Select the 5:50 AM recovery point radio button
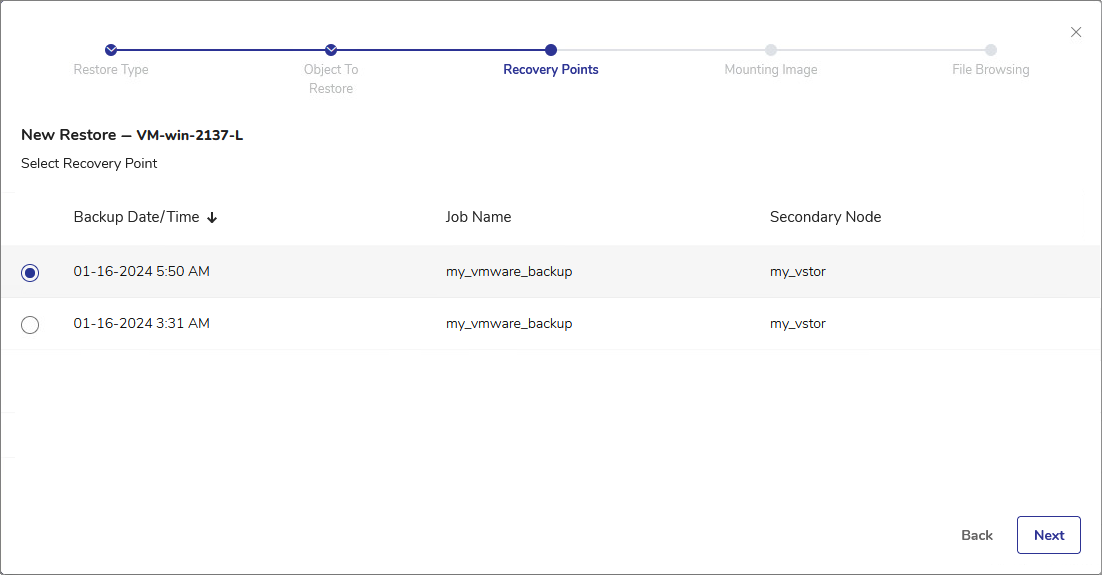Image resolution: width=1102 pixels, height=575 pixels. pyautogui.click(x=30, y=273)
